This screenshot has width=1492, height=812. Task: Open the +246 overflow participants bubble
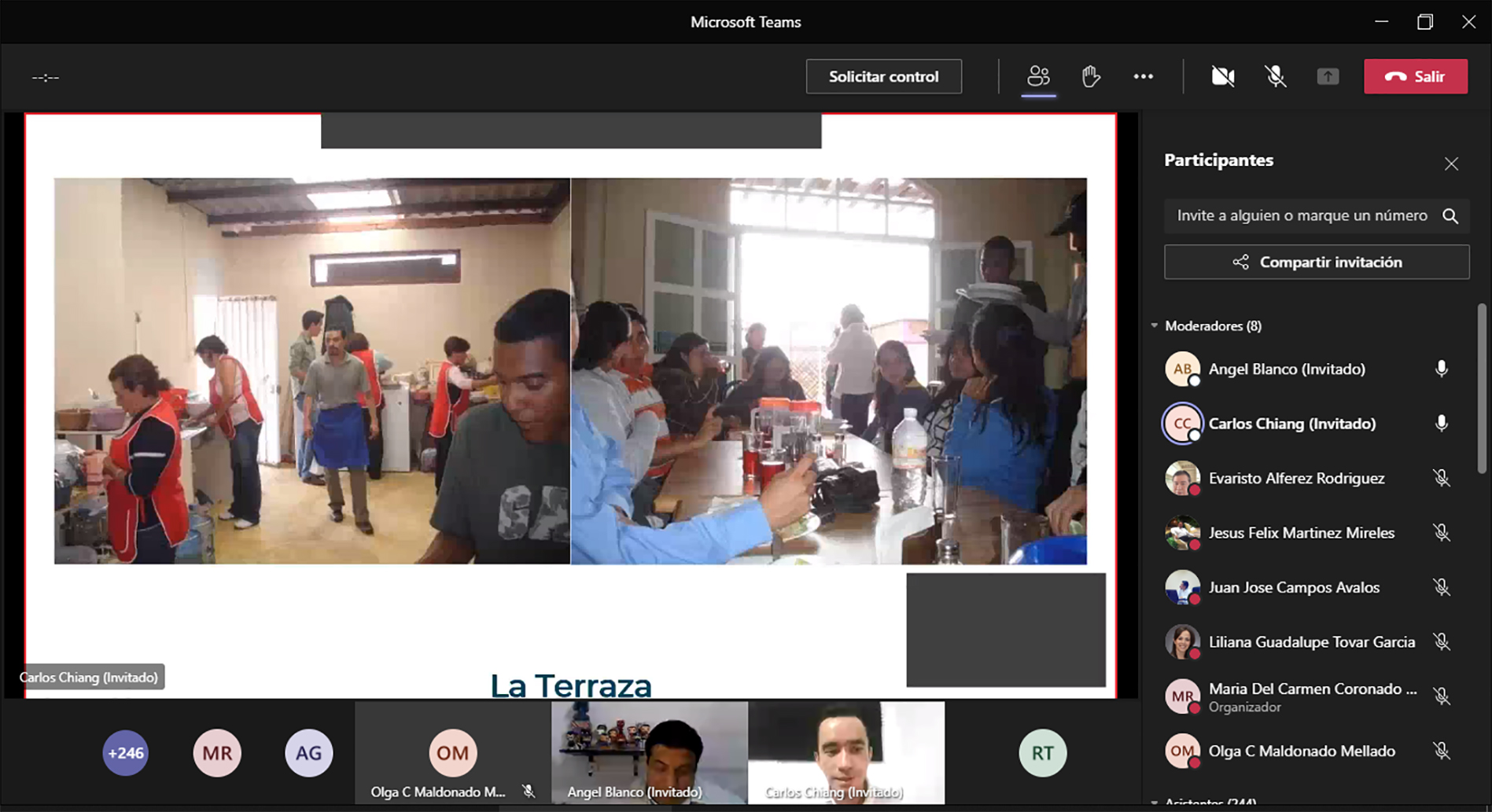pyautogui.click(x=126, y=753)
